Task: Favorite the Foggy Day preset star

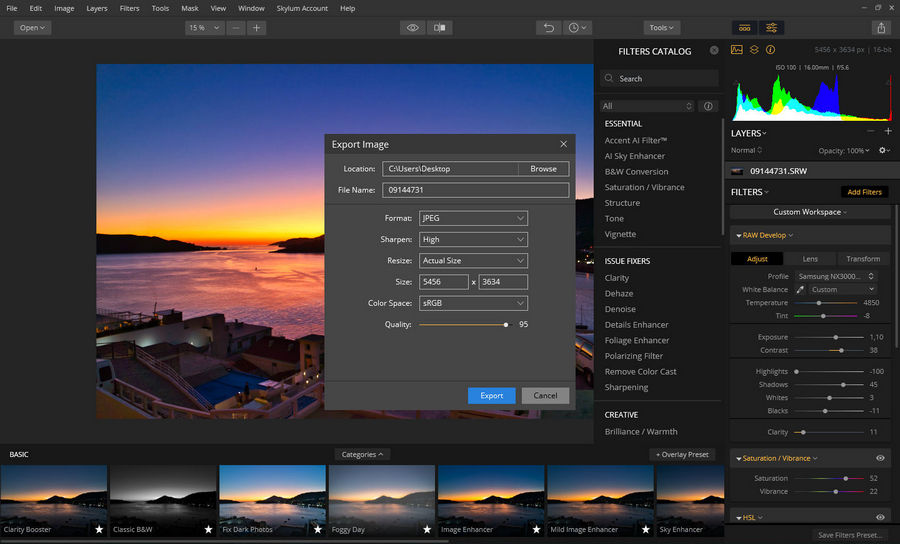Action: (426, 529)
